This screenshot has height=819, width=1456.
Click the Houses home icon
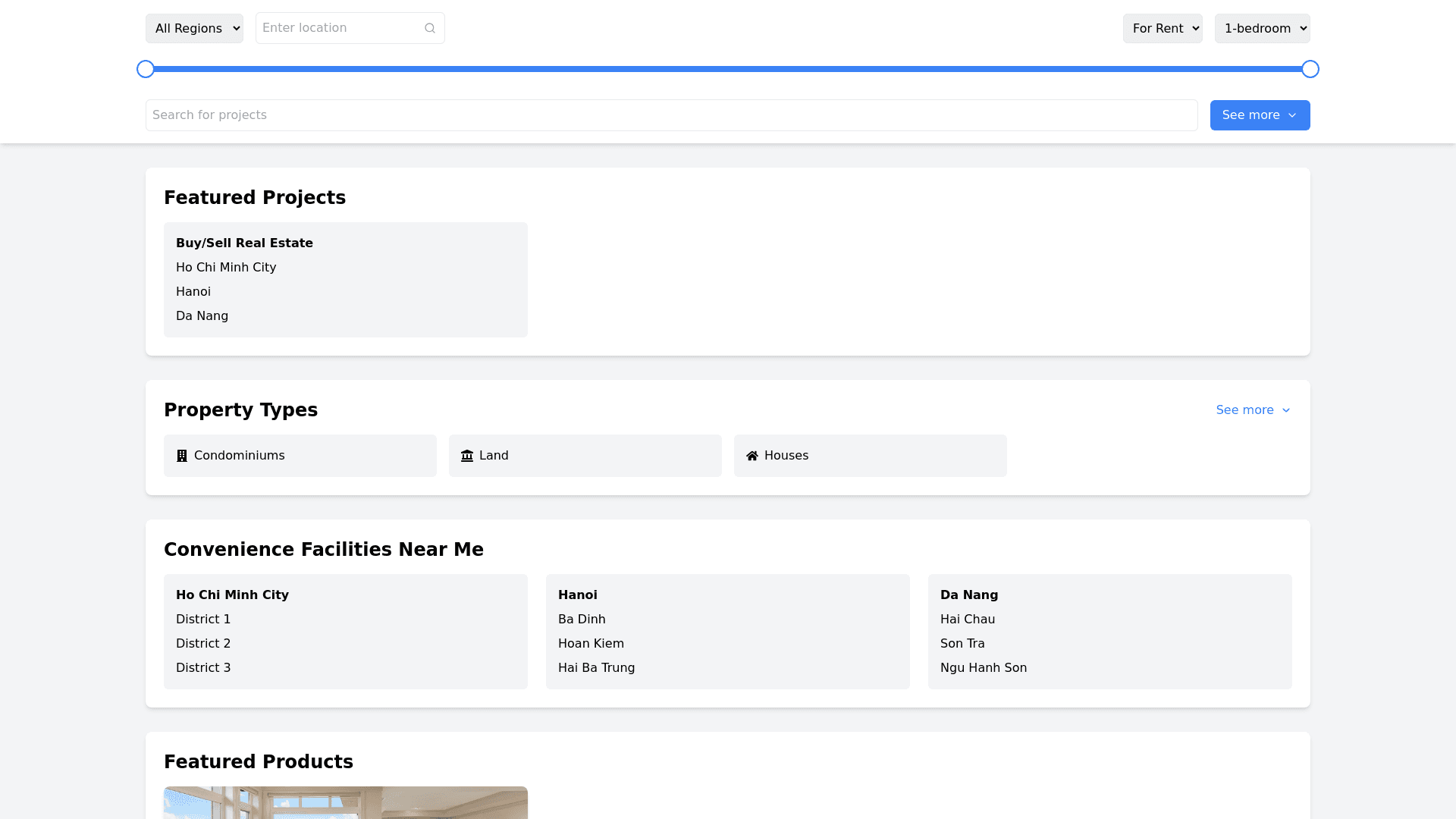(752, 456)
